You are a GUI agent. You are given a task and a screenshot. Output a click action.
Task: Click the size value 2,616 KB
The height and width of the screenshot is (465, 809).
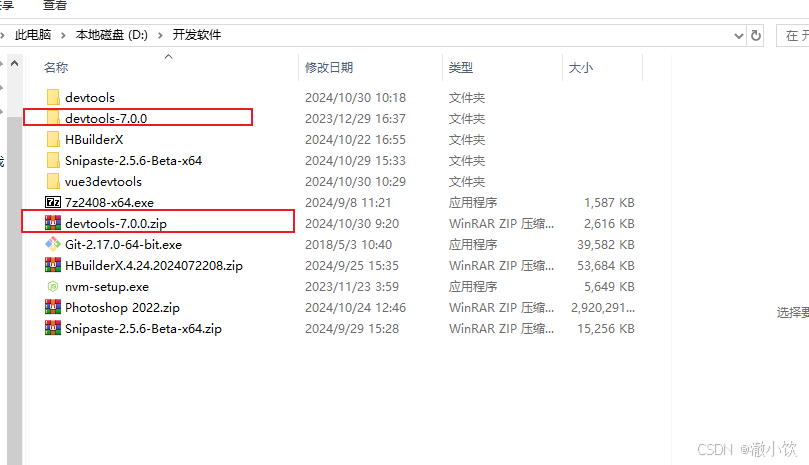[x=609, y=223]
